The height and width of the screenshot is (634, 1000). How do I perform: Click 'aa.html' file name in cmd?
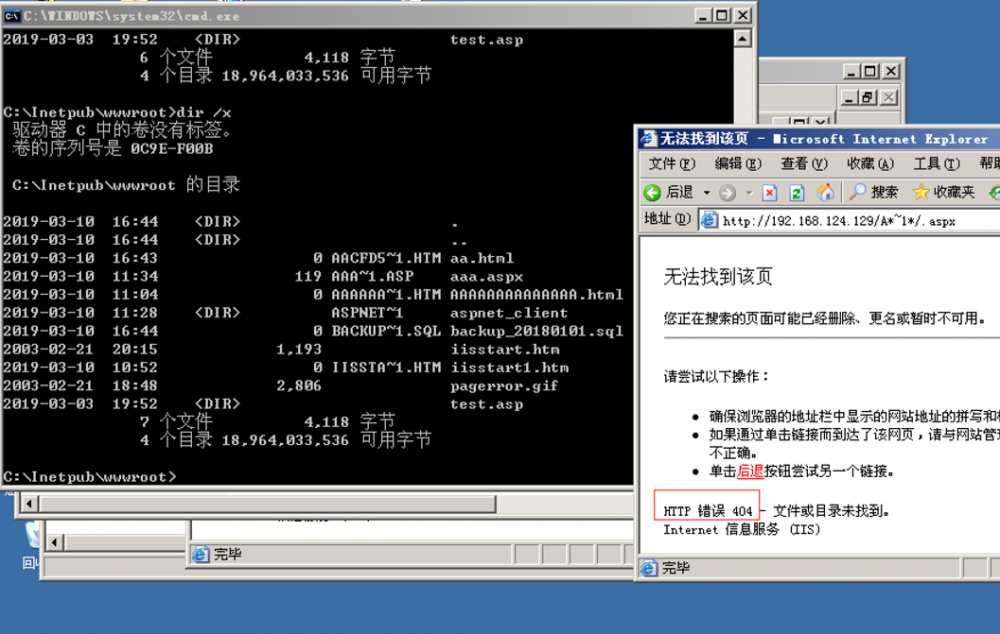coord(482,258)
